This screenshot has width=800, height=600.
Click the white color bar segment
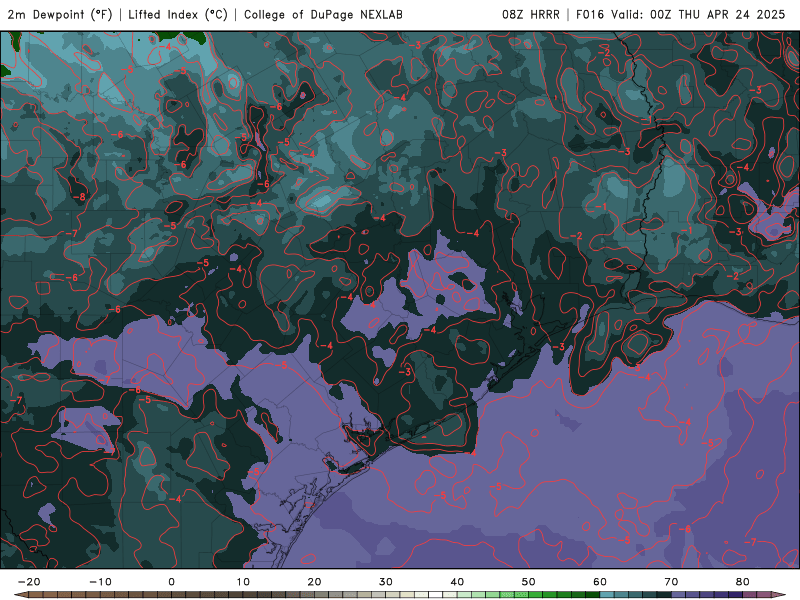point(435,594)
